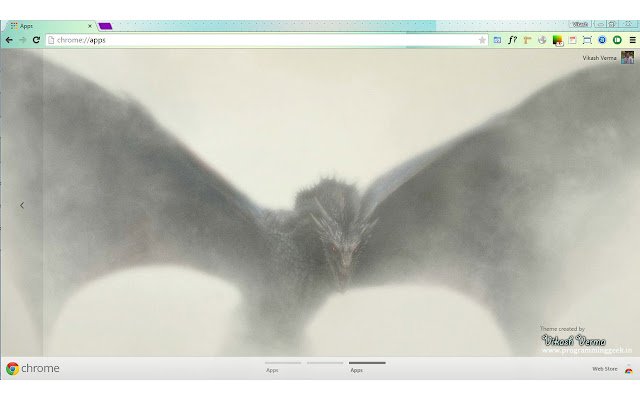640x400 pixels.
Task: Open the WhatFont 'f?' extension
Action: pos(512,40)
